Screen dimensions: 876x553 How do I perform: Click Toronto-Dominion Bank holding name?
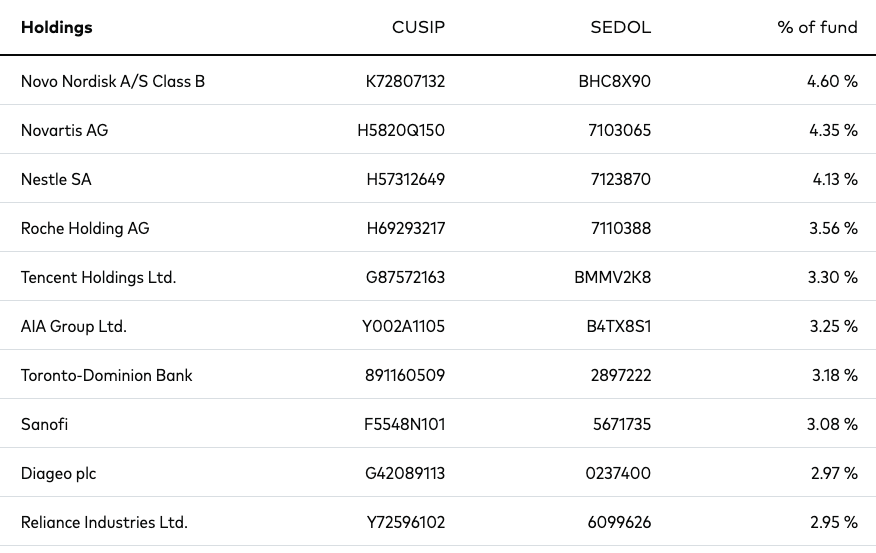[x=106, y=375]
